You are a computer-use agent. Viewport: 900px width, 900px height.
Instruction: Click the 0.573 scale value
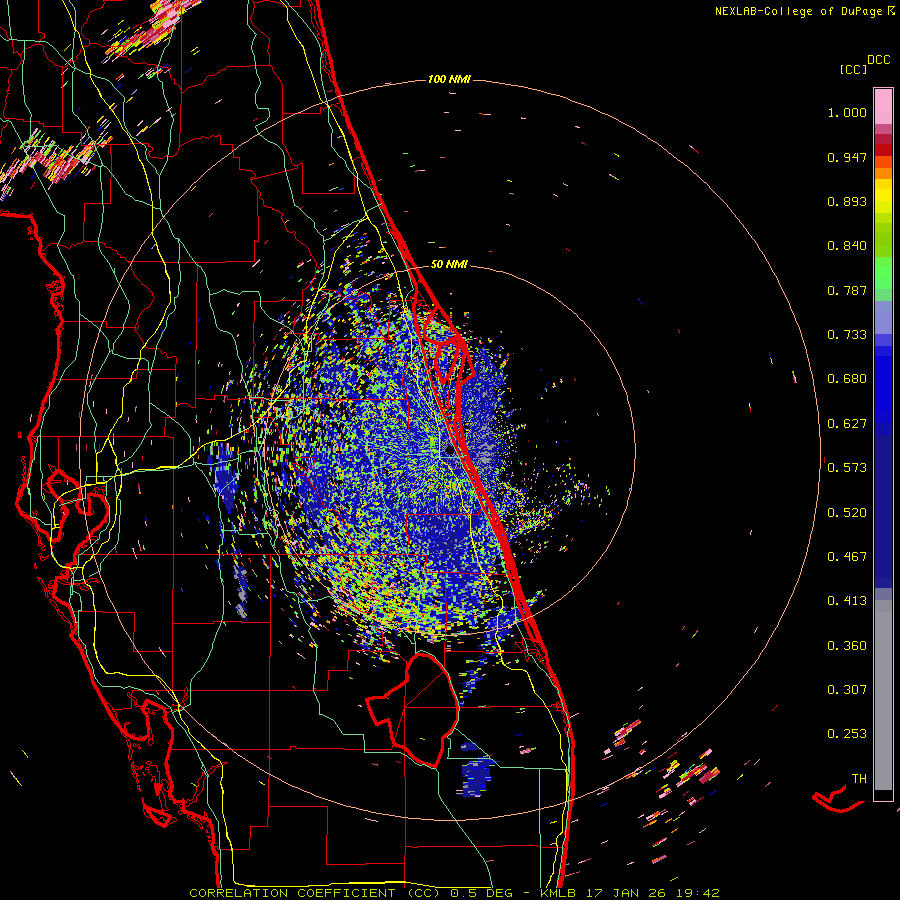847,468
